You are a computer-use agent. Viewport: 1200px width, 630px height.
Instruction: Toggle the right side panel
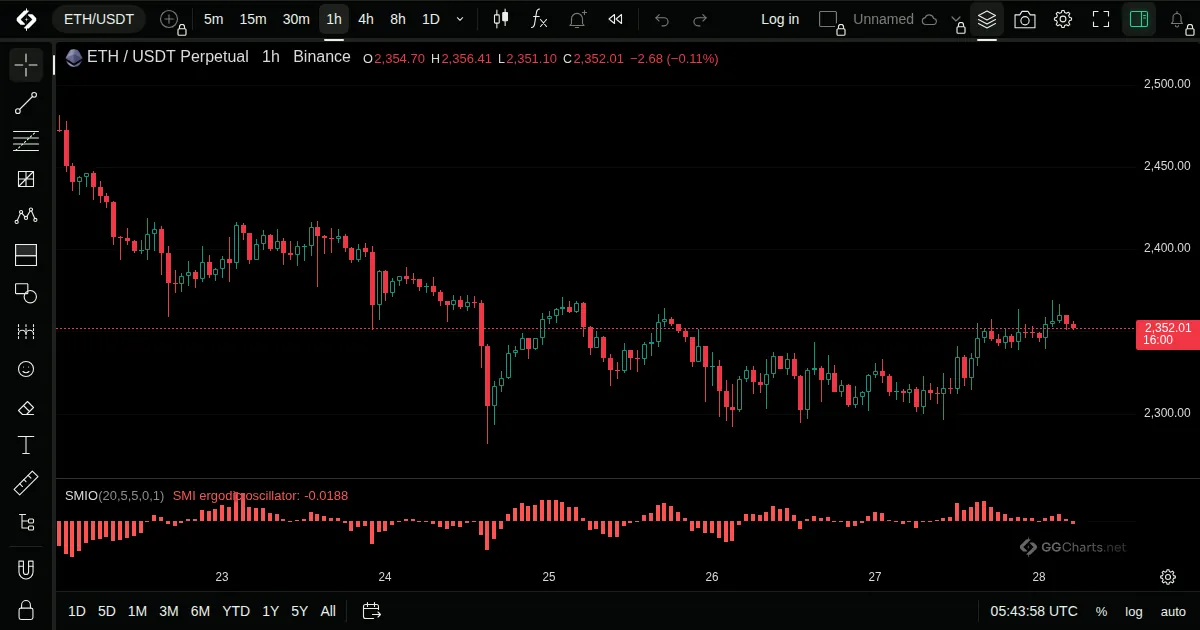pyautogui.click(x=1138, y=19)
